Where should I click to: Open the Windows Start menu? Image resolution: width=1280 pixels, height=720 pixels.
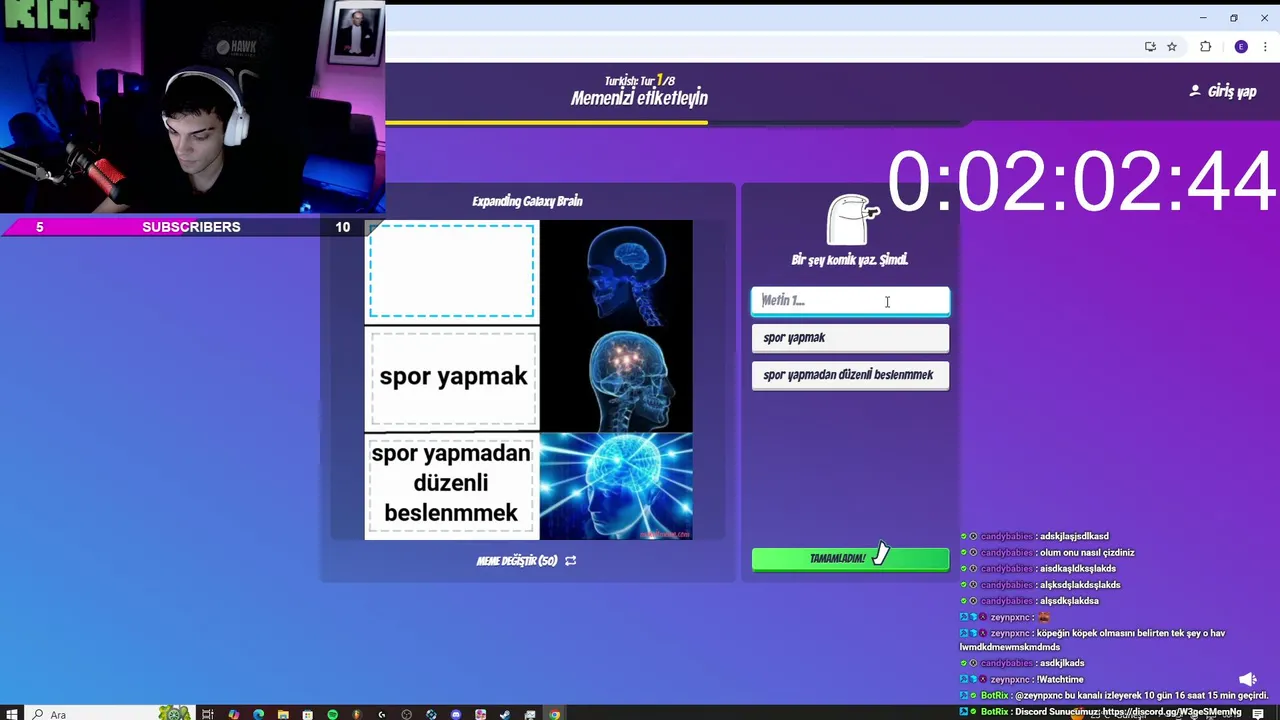pos(12,714)
